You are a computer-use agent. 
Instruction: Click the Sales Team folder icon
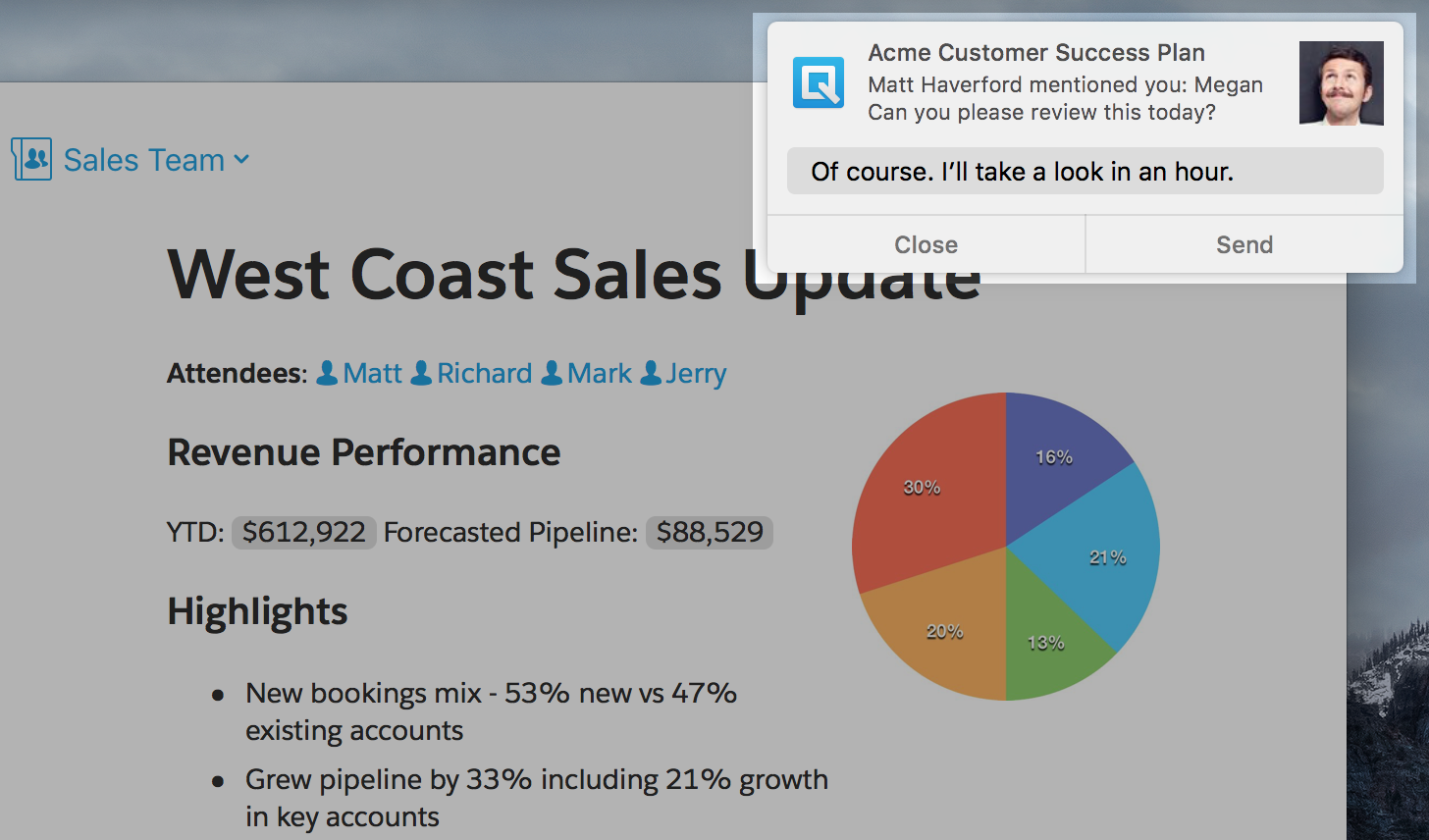pos(31,159)
